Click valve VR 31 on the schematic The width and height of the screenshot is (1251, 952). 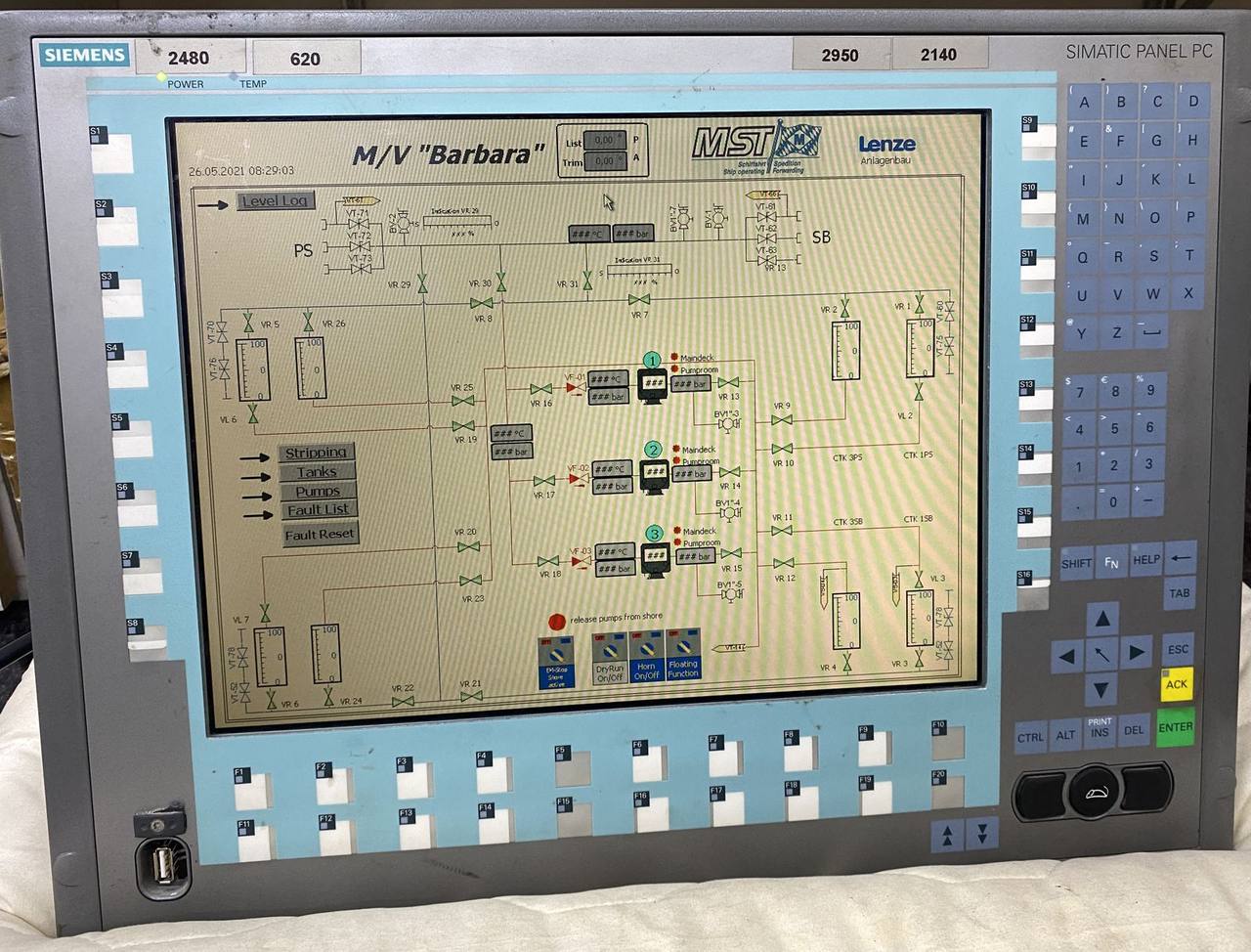coord(587,281)
